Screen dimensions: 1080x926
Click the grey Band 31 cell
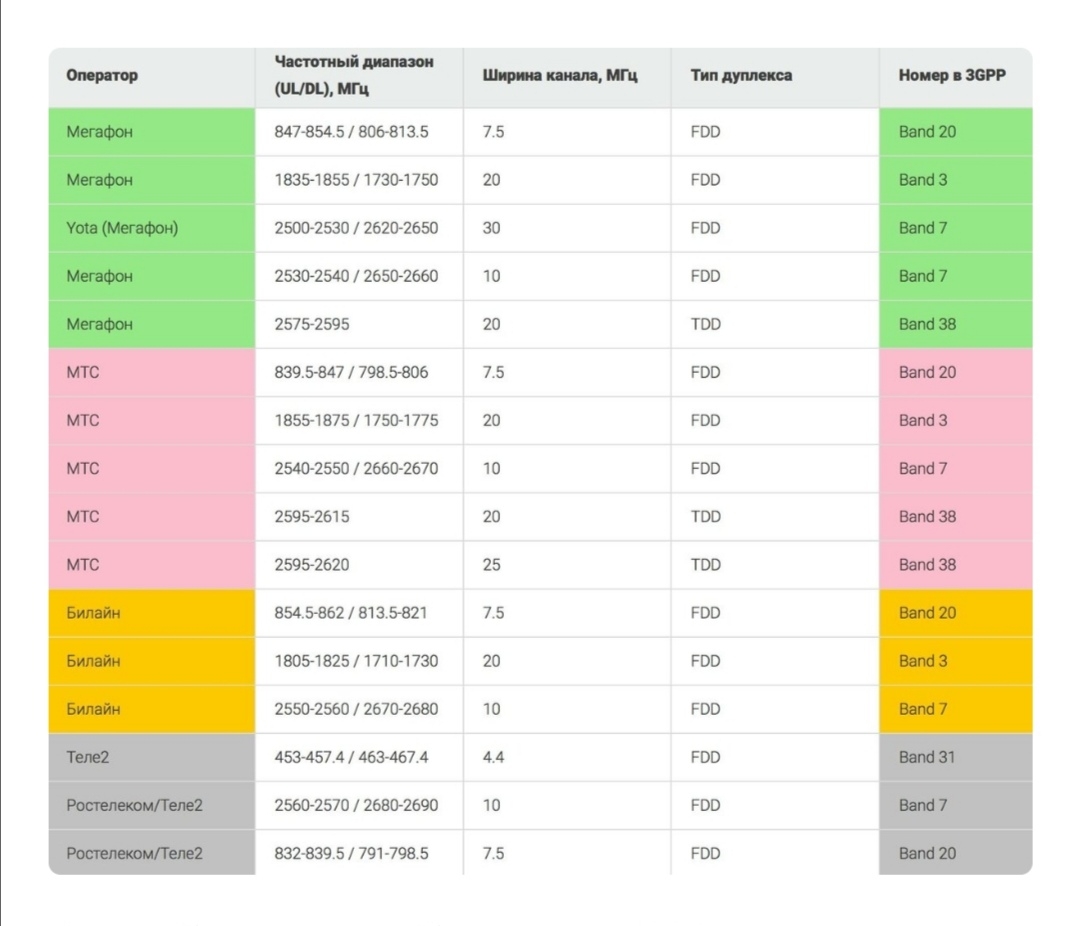927,757
